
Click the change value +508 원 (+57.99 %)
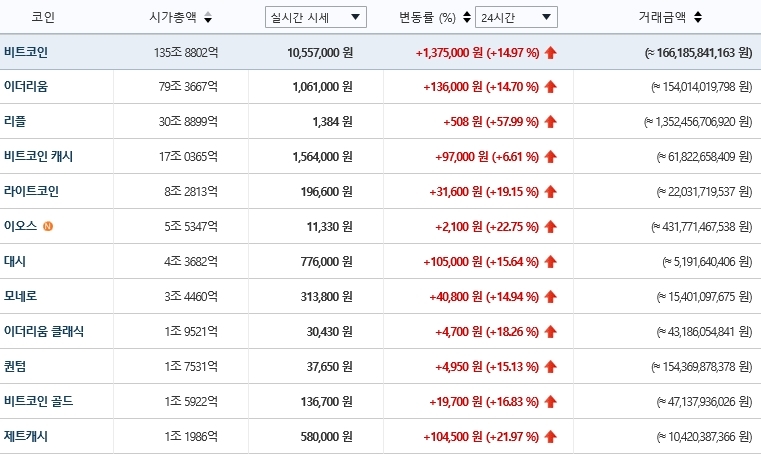[x=491, y=122]
